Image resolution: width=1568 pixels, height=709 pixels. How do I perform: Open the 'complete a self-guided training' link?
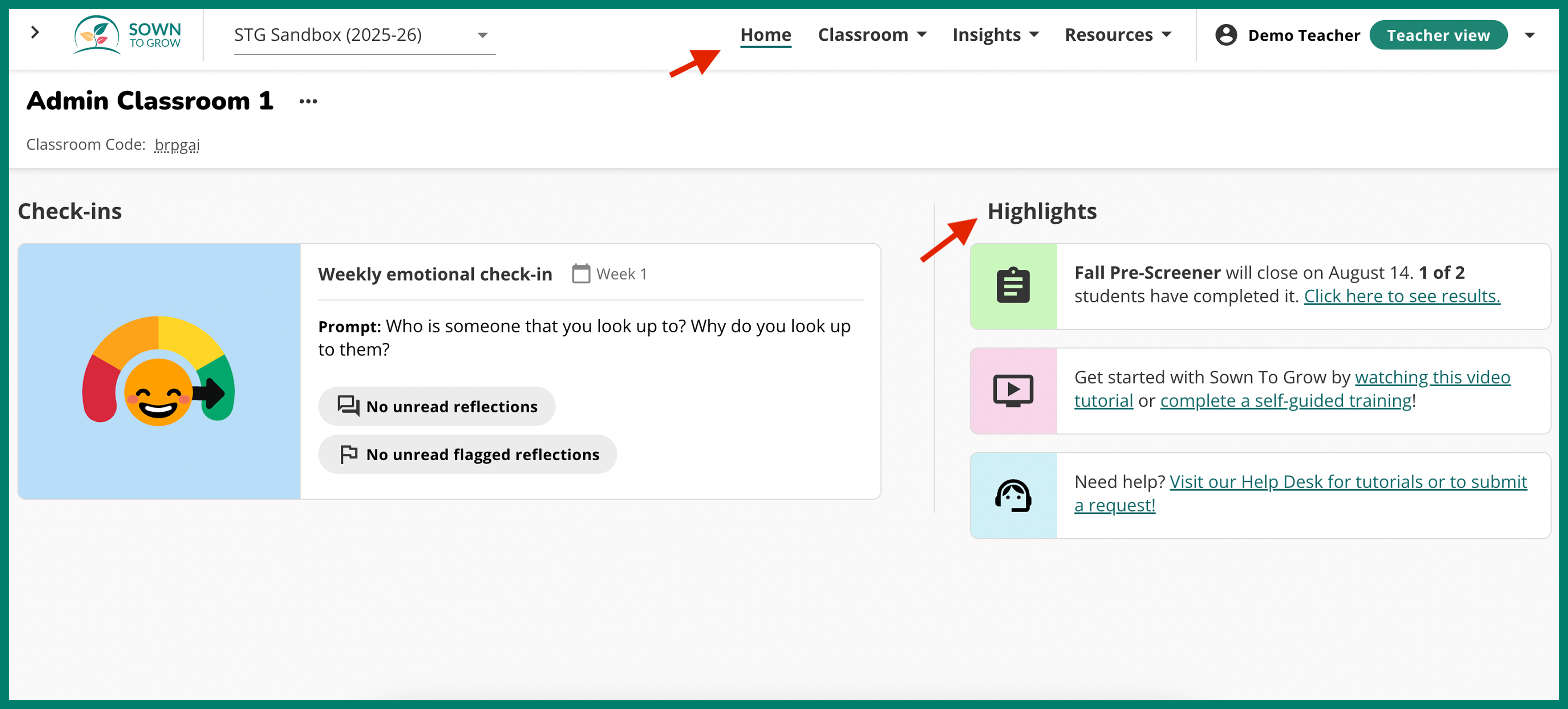1285,401
